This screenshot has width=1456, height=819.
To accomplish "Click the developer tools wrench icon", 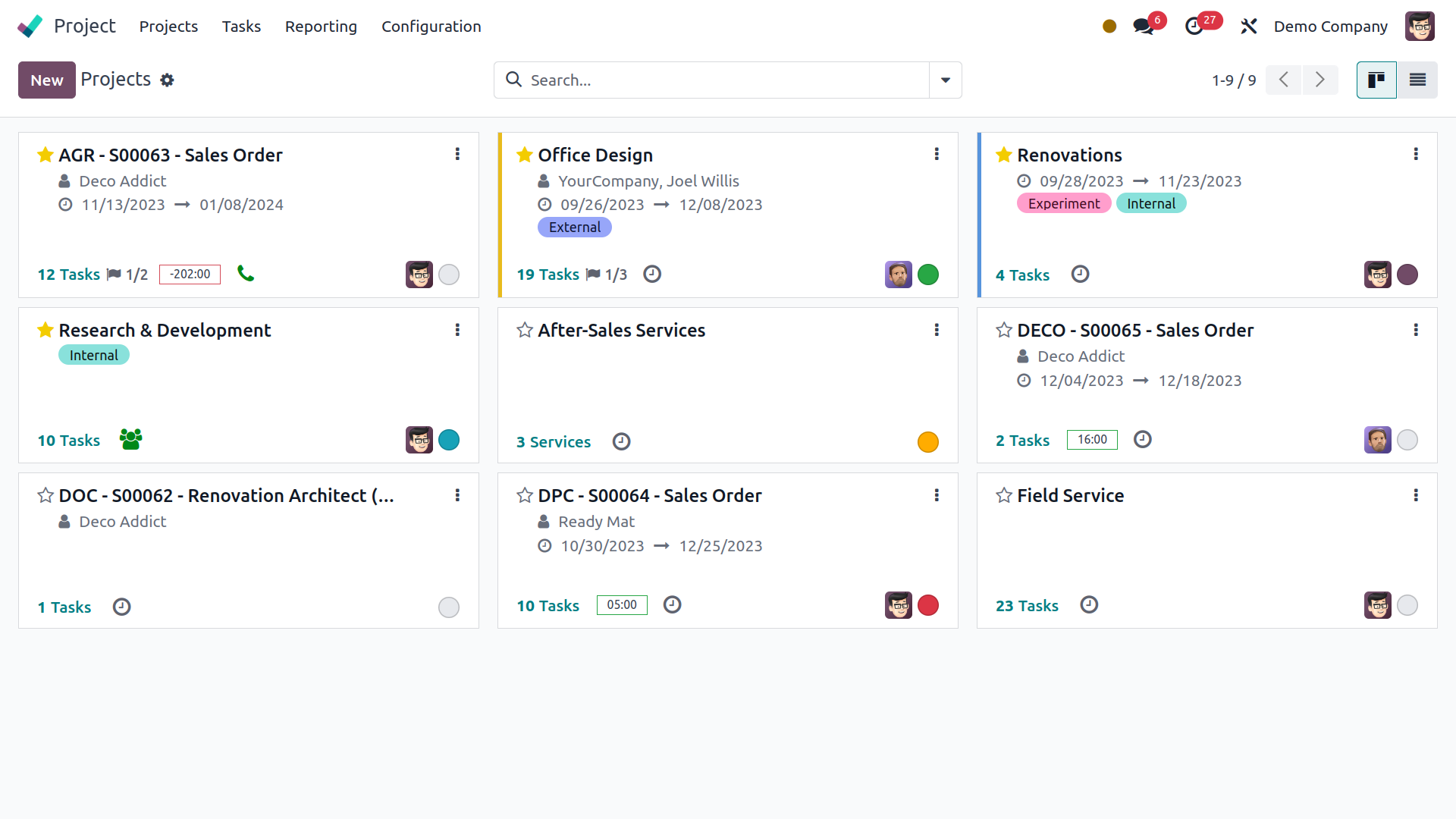I will pos(1248,26).
